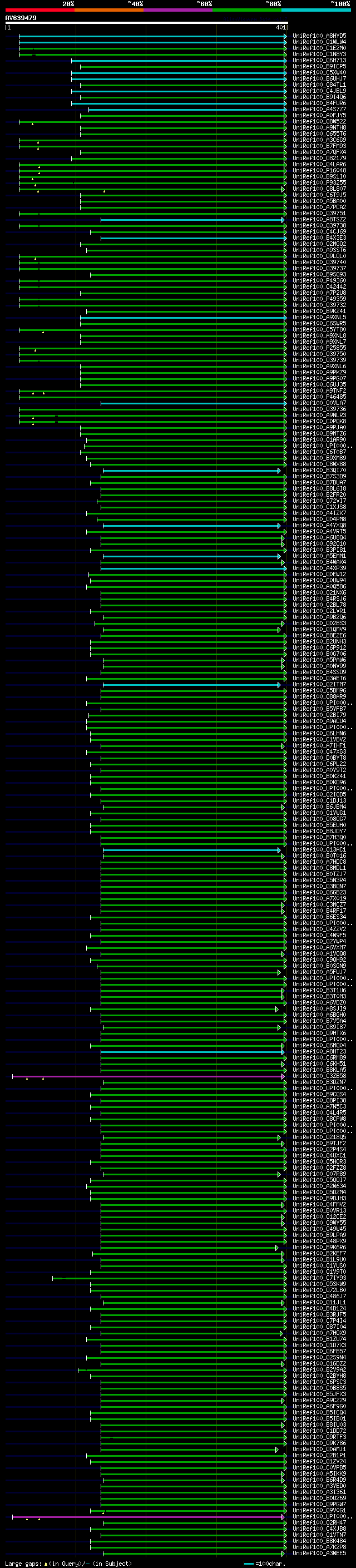Select hit label UniRef100_Q9WY55
Screen dimensions: 356x1568
319,1223
